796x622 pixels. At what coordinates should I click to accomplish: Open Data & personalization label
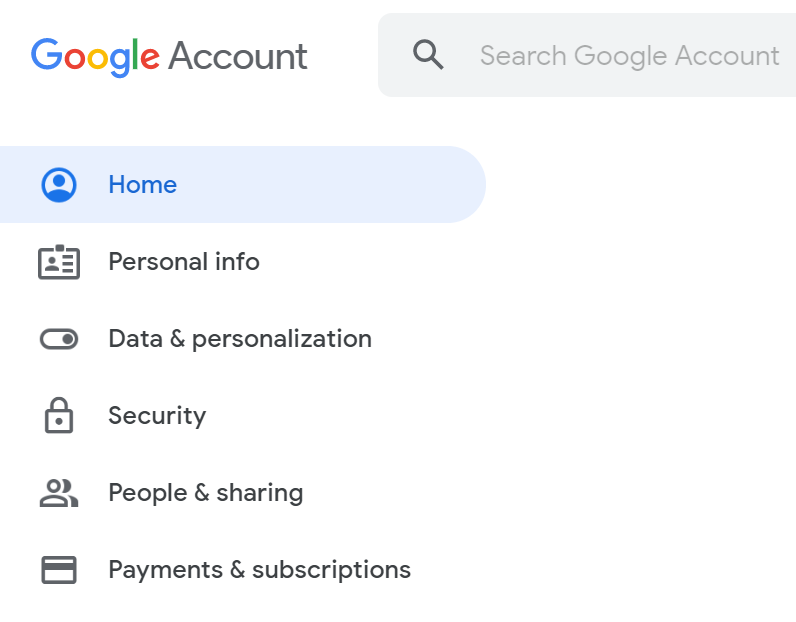[240, 339]
